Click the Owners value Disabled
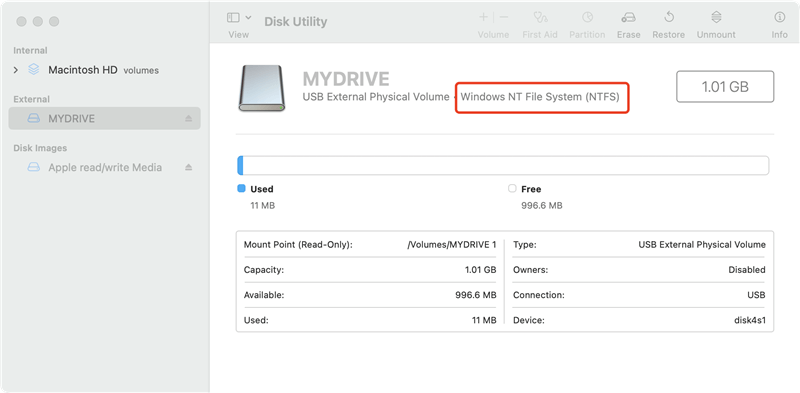 (747, 269)
